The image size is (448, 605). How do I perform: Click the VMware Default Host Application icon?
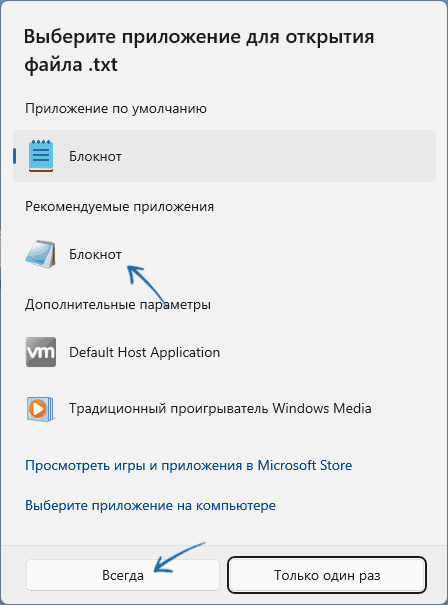point(41,352)
